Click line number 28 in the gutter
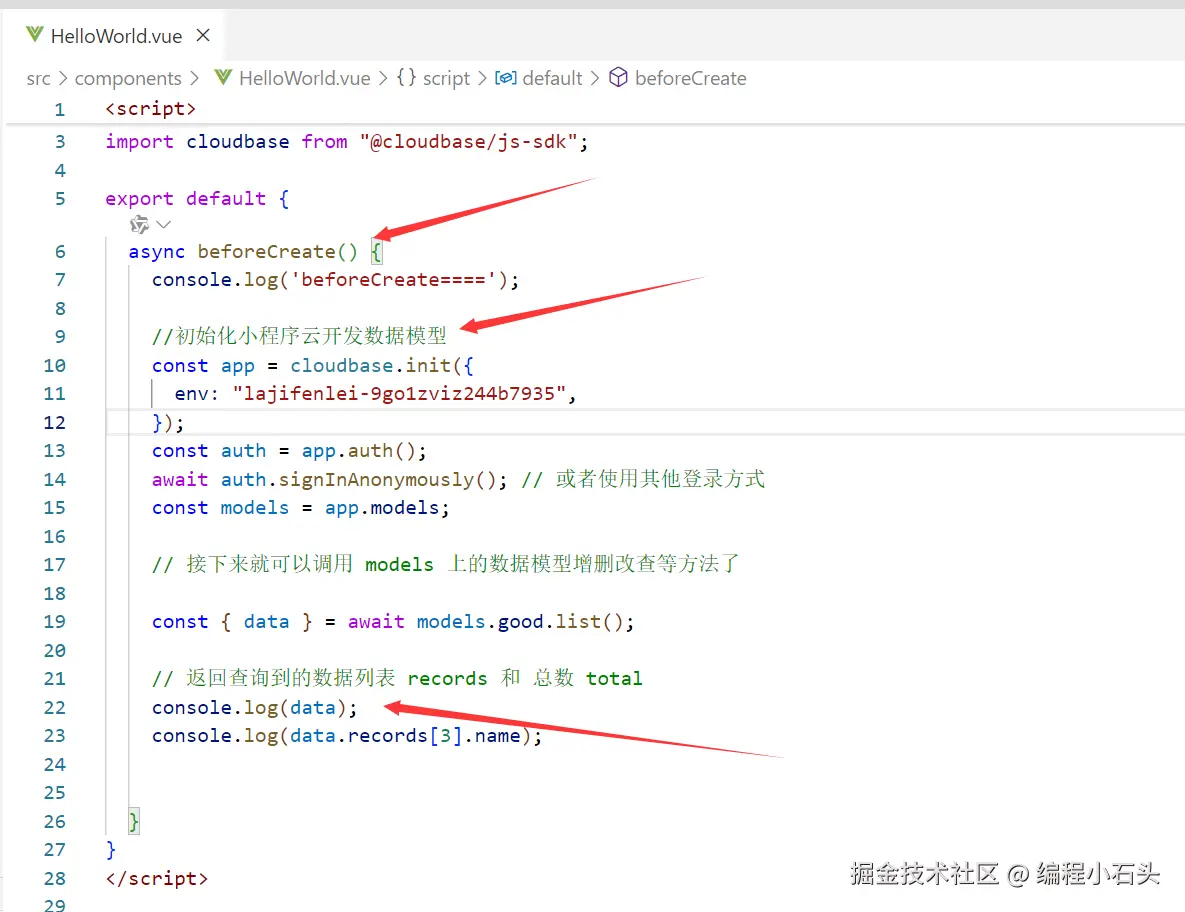This screenshot has width=1185, height=912. (x=54, y=879)
